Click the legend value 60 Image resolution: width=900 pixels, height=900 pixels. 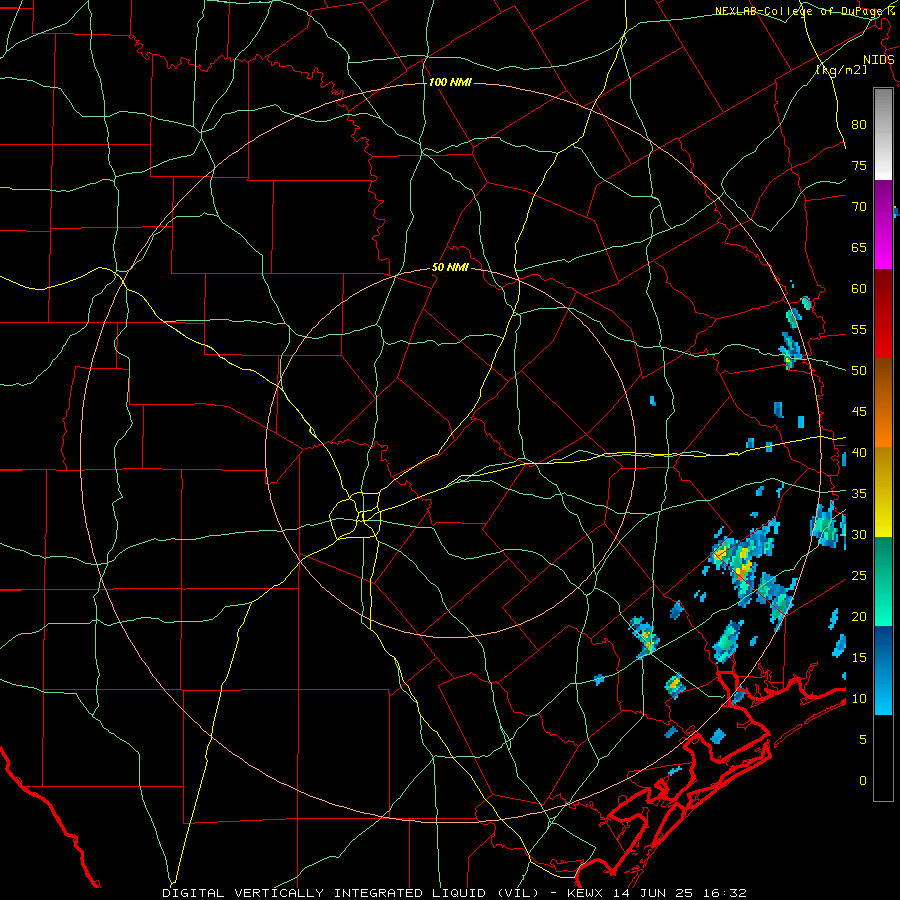(x=859, y=288)
